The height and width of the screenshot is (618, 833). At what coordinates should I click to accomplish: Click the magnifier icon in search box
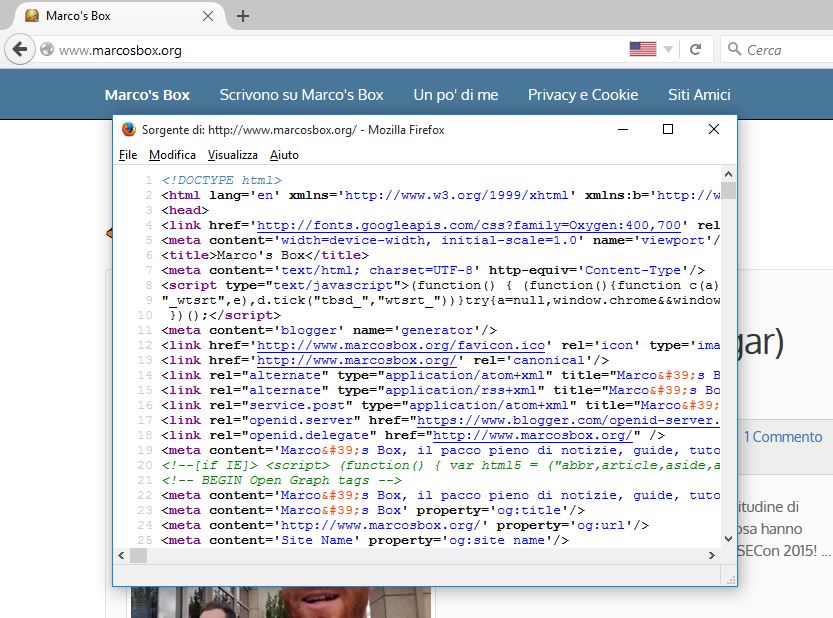pyautogui.click(x=735, y=49)
